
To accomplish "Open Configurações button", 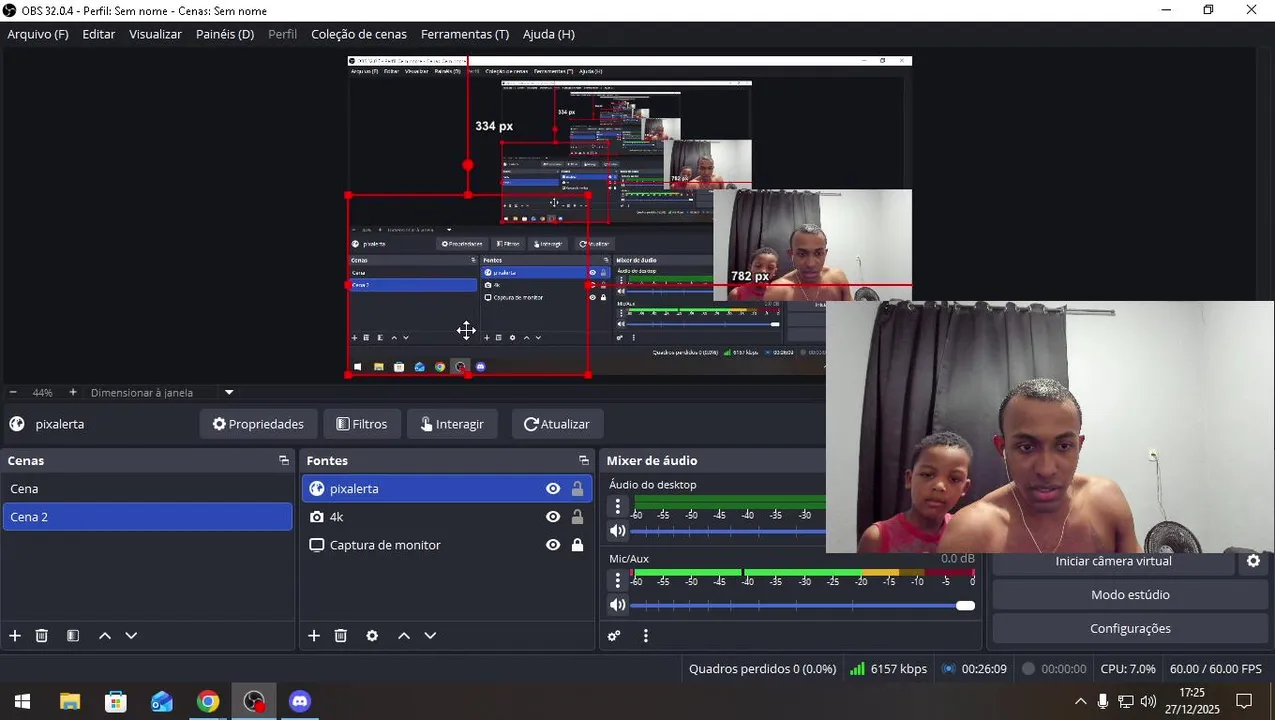I will [x=1130, y=629].
